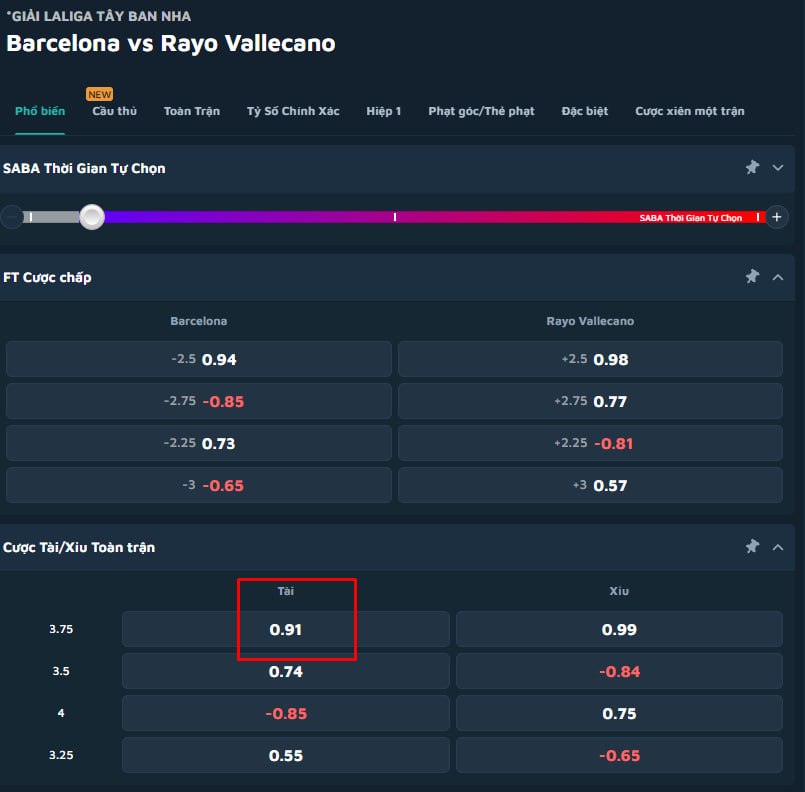Pin the FT Cược chấp section
805x792 pixels.
point(752,277)
